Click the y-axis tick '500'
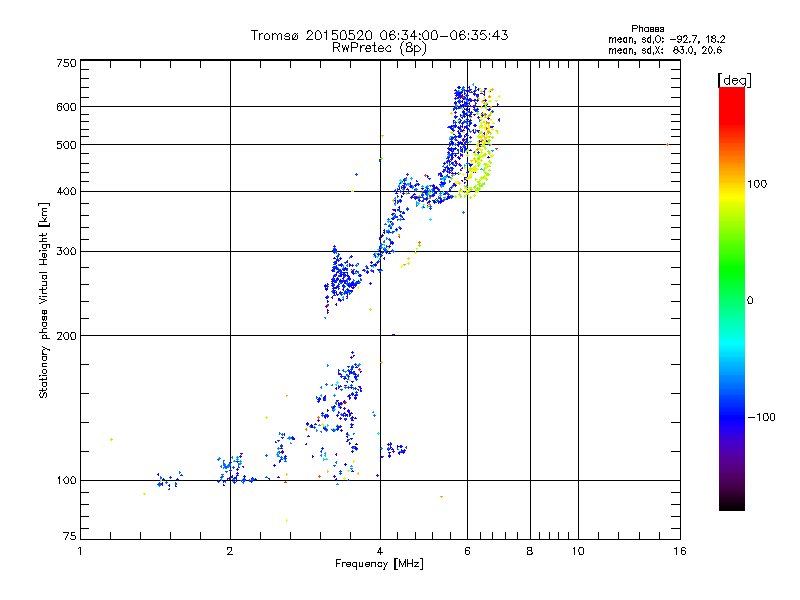Image resolution: width=800 pixels, height=600 pixels. click(66, 145)
